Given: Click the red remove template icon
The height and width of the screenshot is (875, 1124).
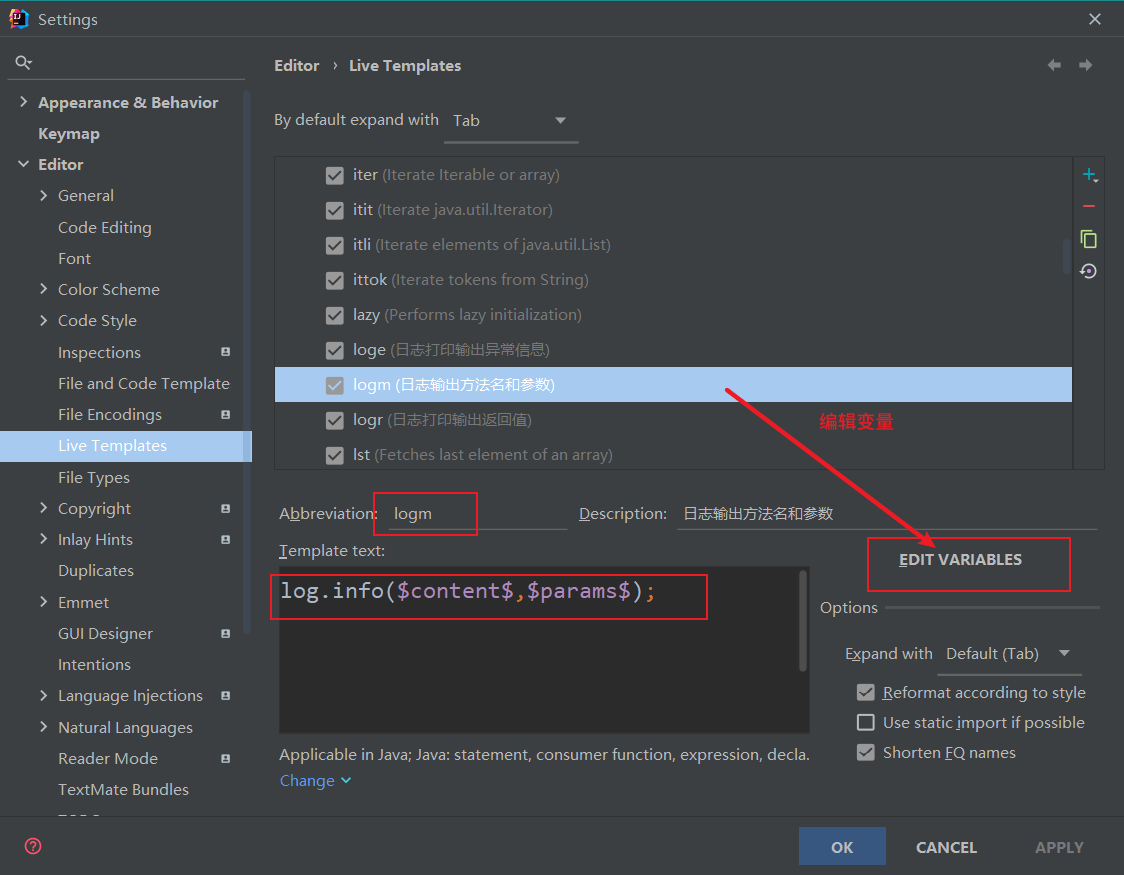Looking at the screenshot, I should click(x=1088, y=206).
